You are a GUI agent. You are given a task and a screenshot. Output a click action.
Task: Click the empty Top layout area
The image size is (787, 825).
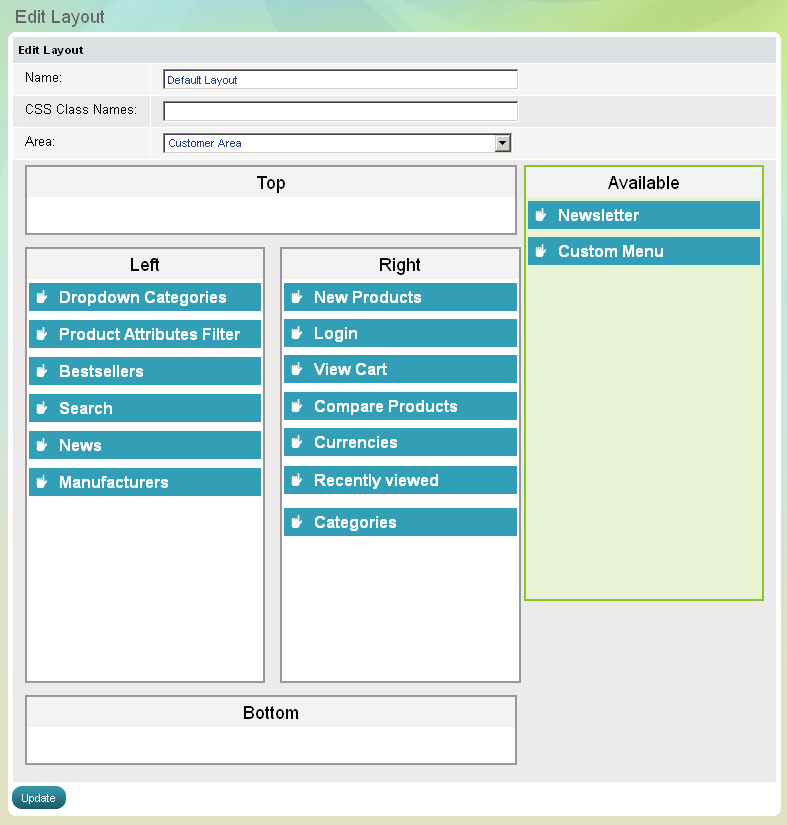270,214
